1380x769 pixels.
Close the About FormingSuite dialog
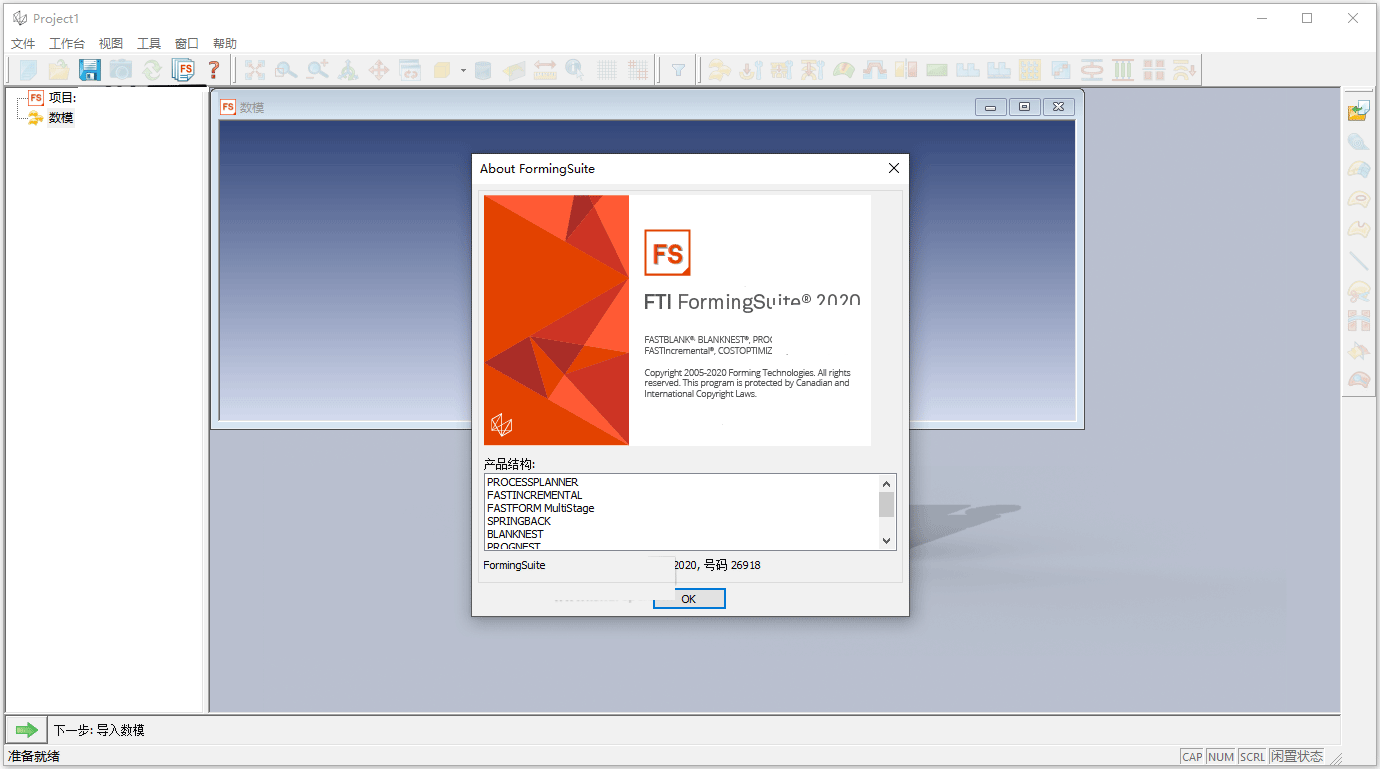894,168
